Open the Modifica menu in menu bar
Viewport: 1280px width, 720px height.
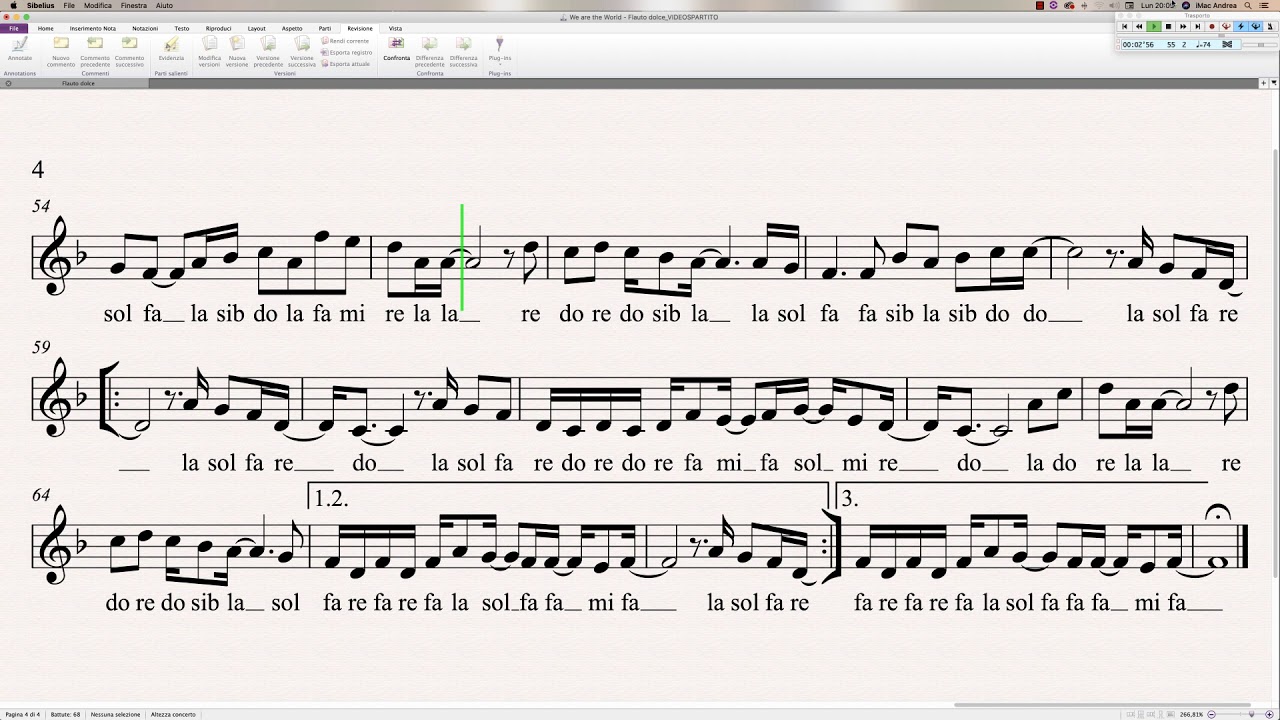pos(98,5)
